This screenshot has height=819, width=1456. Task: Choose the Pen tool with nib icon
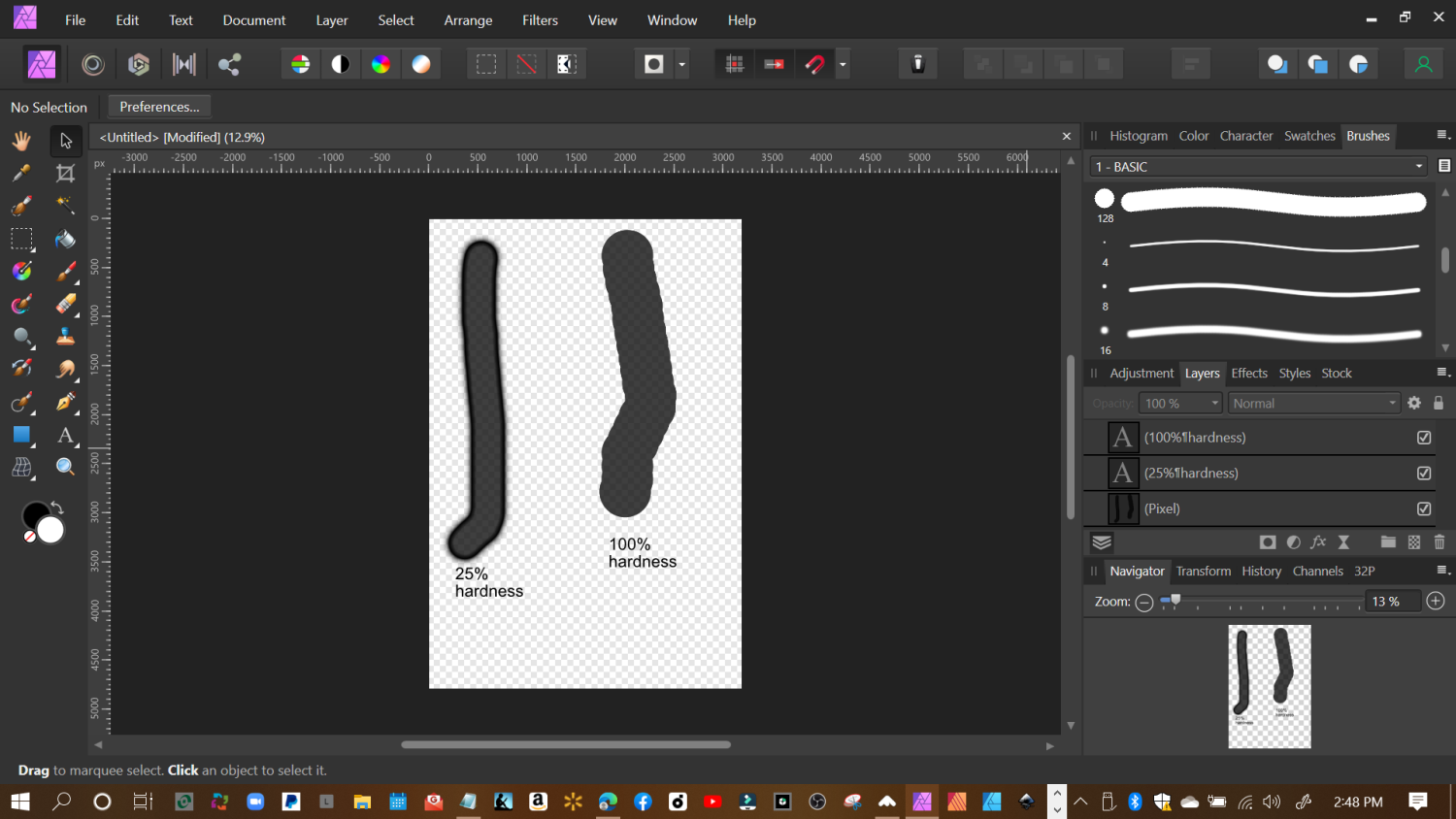(65, 402)
